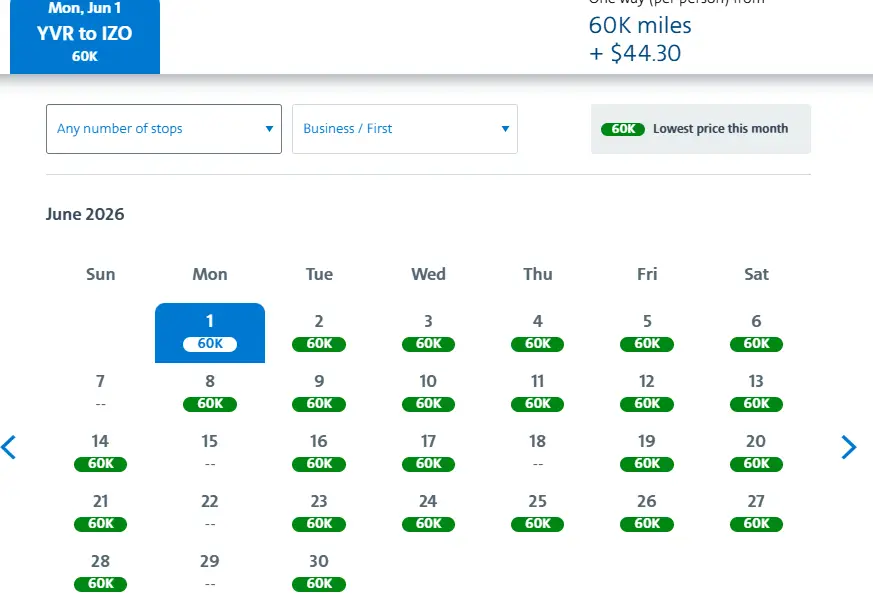Screen dimensions: 873x615
Task: Open the 'Any number of stops' dropdown
Action: point(163,129)
